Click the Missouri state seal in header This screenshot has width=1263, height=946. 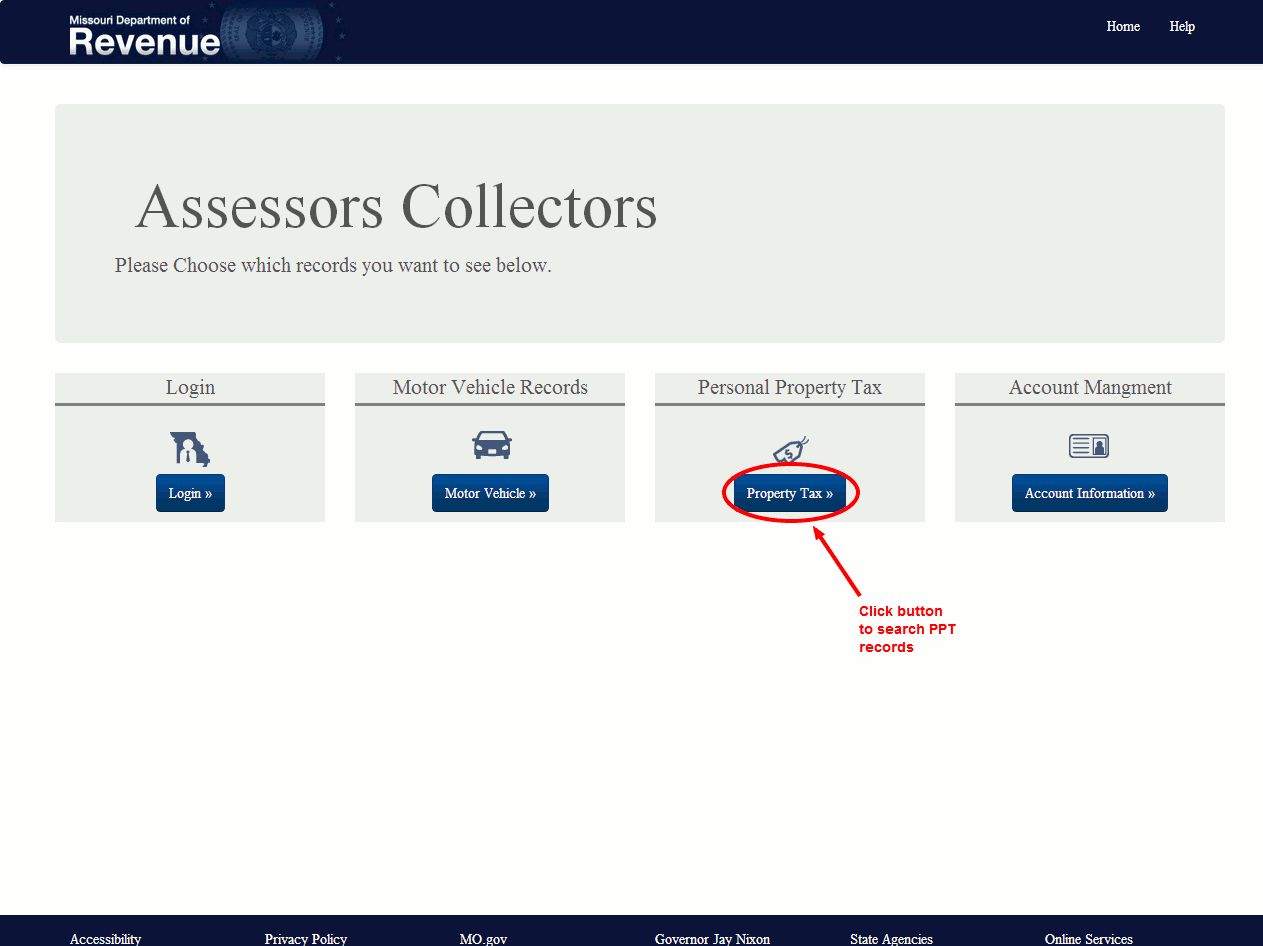point(270,33)
